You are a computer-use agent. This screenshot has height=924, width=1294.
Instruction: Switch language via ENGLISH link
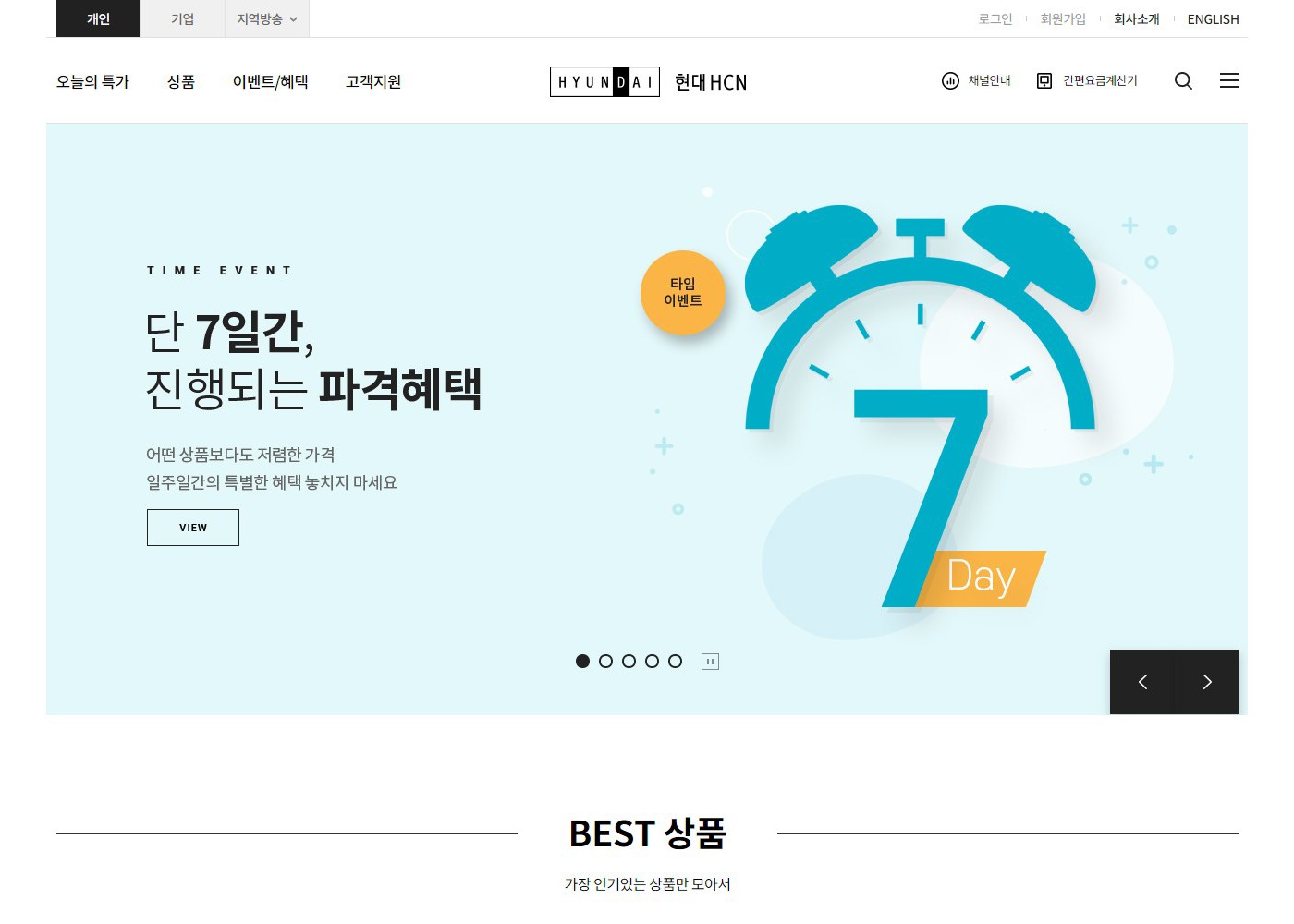click(x=1213, y=19)
